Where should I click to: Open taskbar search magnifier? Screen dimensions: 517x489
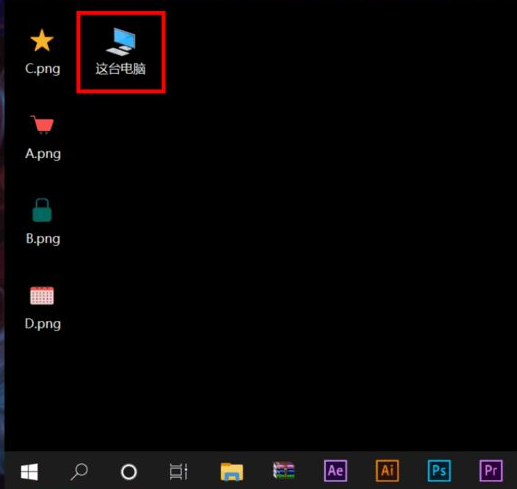tap(79, 472)
